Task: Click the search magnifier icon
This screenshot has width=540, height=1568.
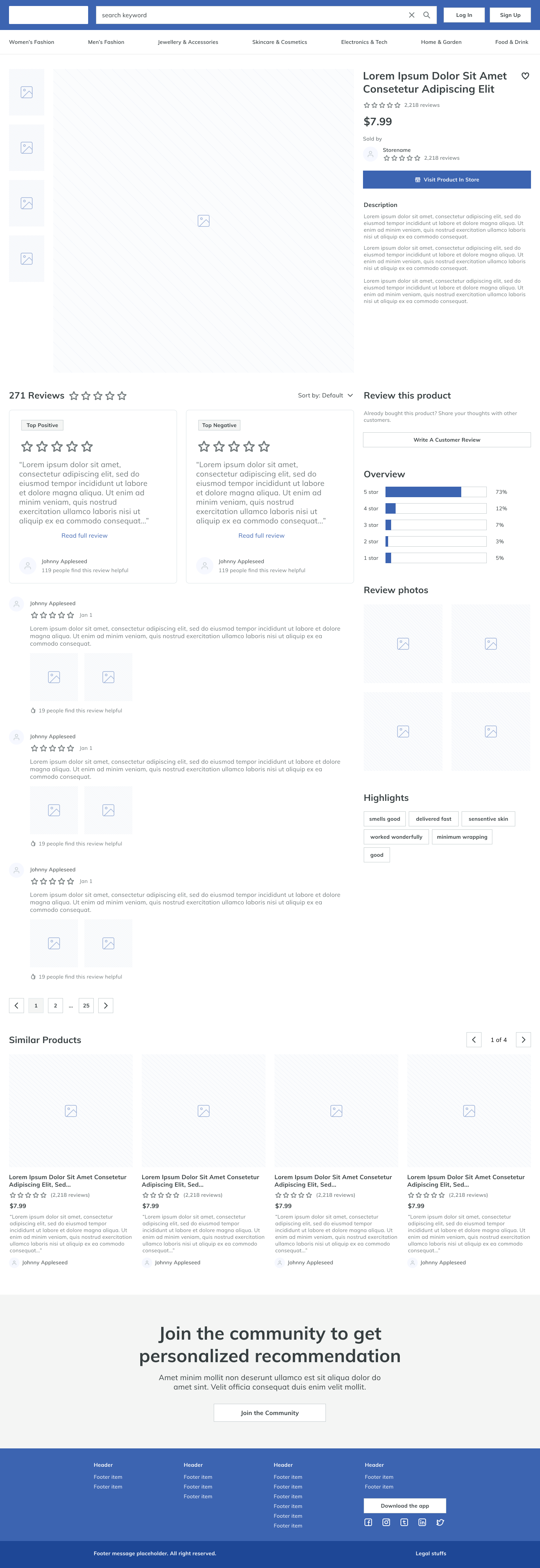Action: pyautogui.click(x=426, y=15)
